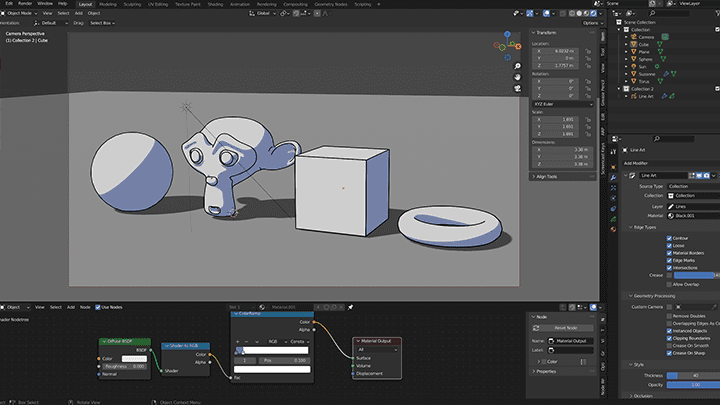Select rendered viewport shading sphere icon
Screen dimensions: 720x405
593,13
